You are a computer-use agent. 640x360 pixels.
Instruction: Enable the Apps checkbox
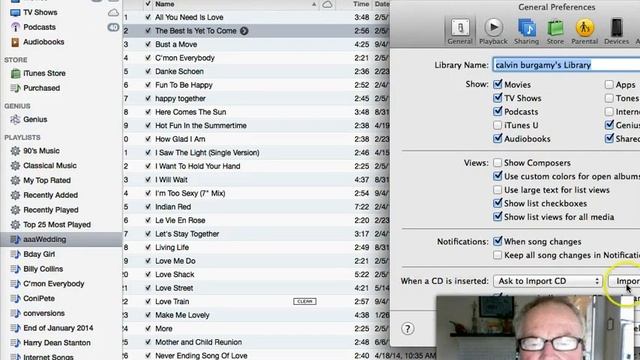click(x=609, y=84)
